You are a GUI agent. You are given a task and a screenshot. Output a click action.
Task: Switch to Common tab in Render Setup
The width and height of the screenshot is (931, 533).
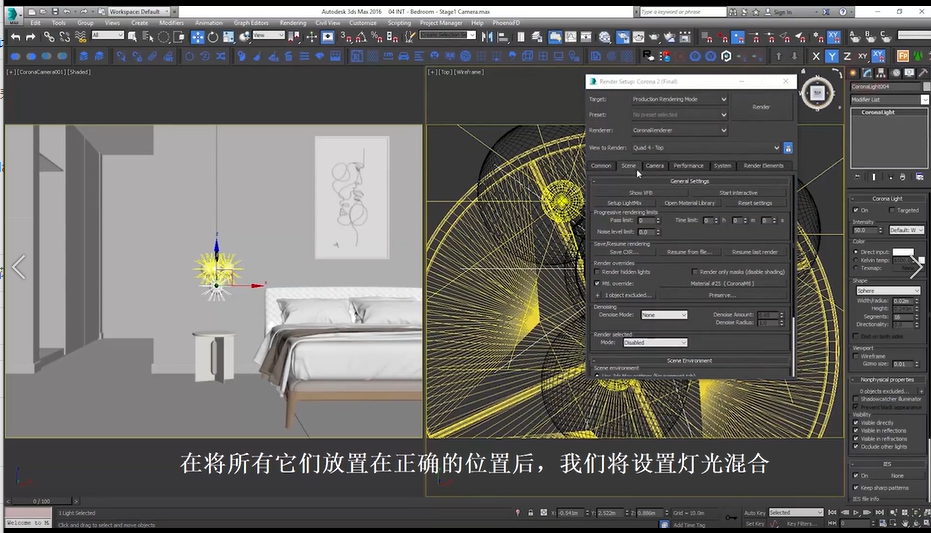click(x=601, y=166)
